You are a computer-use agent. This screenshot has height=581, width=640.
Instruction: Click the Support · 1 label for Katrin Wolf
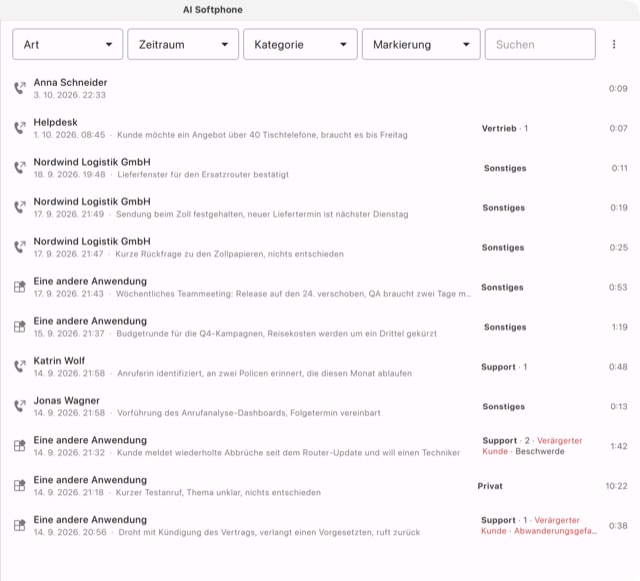(x=504, y=367)
